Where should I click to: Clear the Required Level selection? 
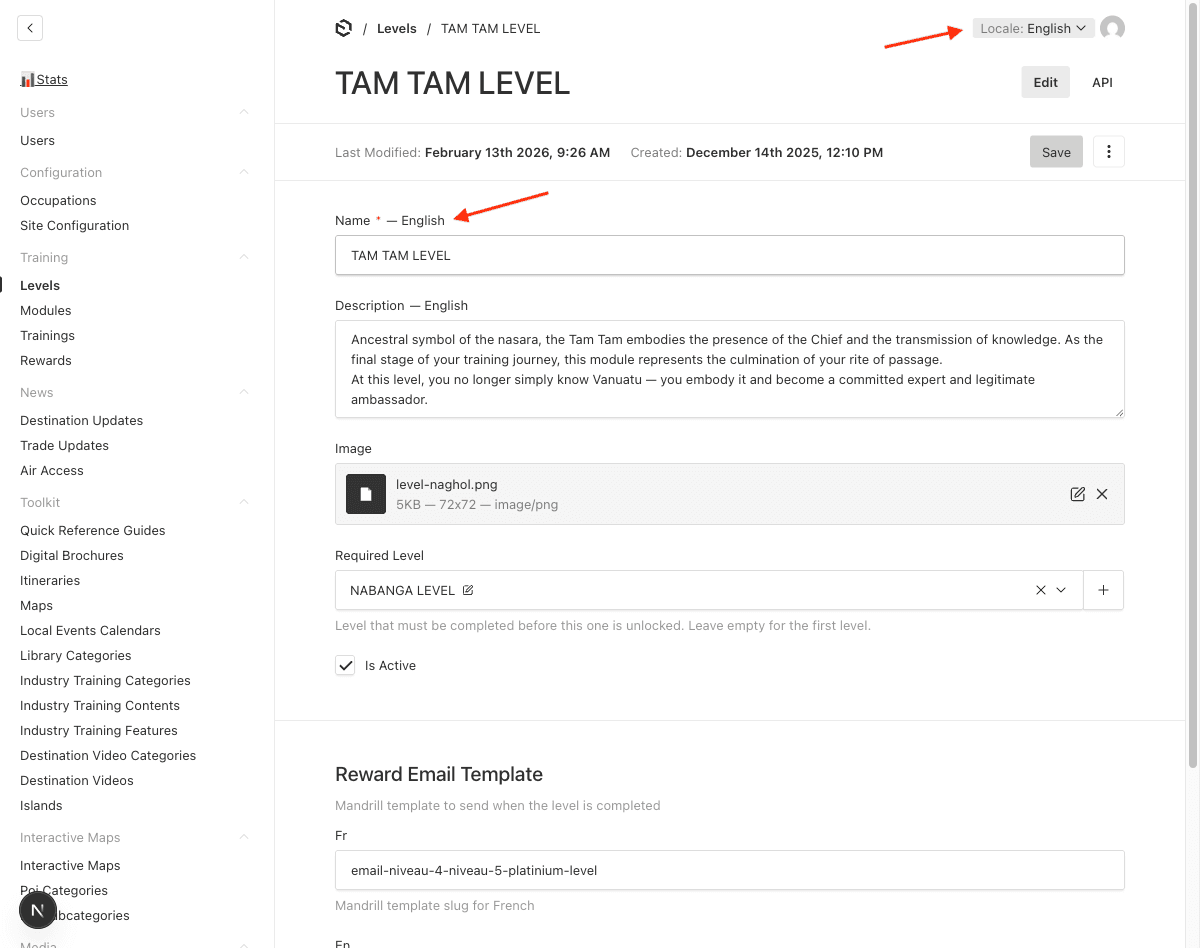pyautogui.click(x=1040, y=590)
